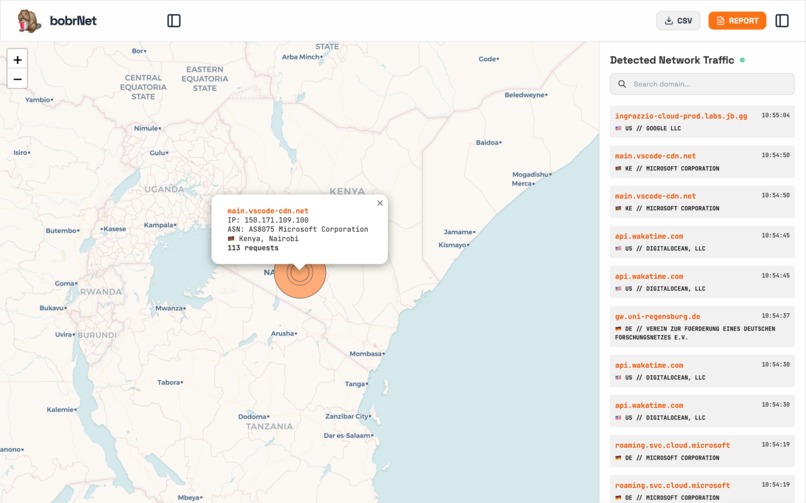Click the Beledweyne map label

(524, 95)
